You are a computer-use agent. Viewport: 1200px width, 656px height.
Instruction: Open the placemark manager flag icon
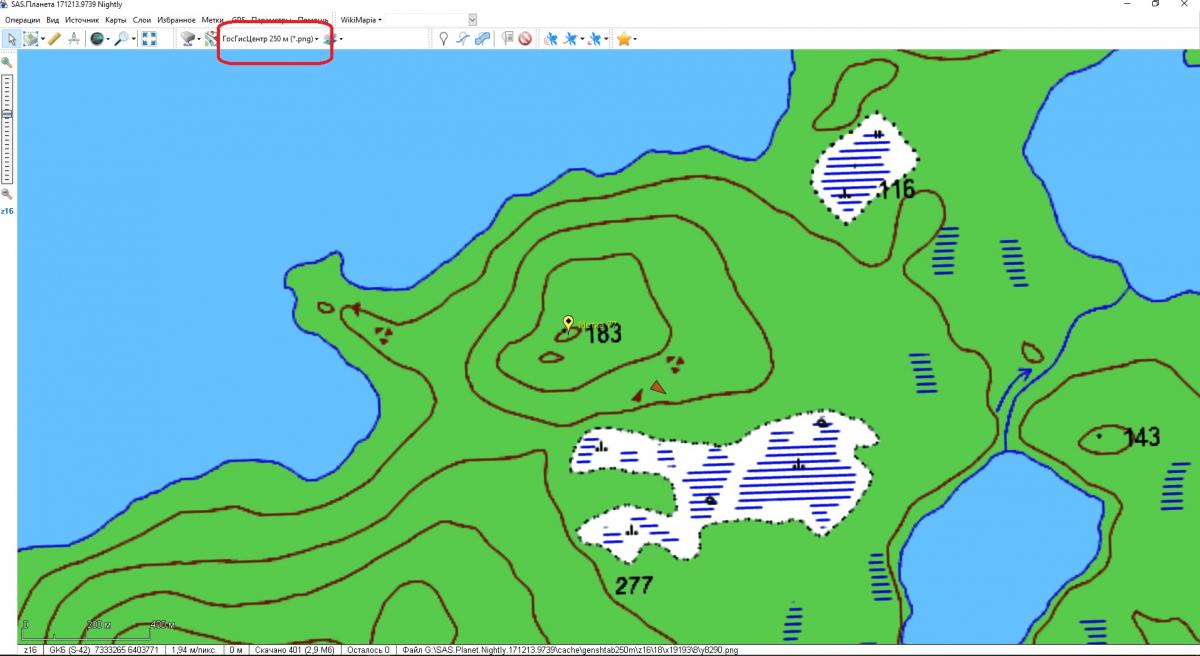pyautogui.click(x=507, y=39)
